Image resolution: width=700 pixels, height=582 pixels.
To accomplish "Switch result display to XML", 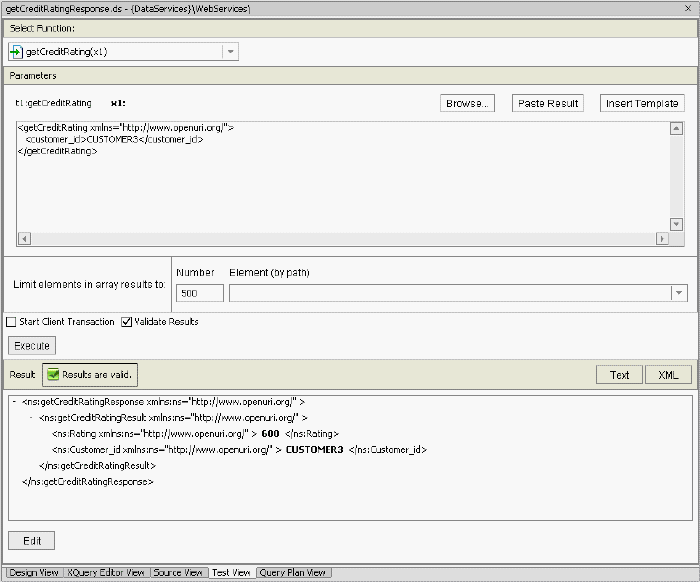I will click(x=668, y=375).
